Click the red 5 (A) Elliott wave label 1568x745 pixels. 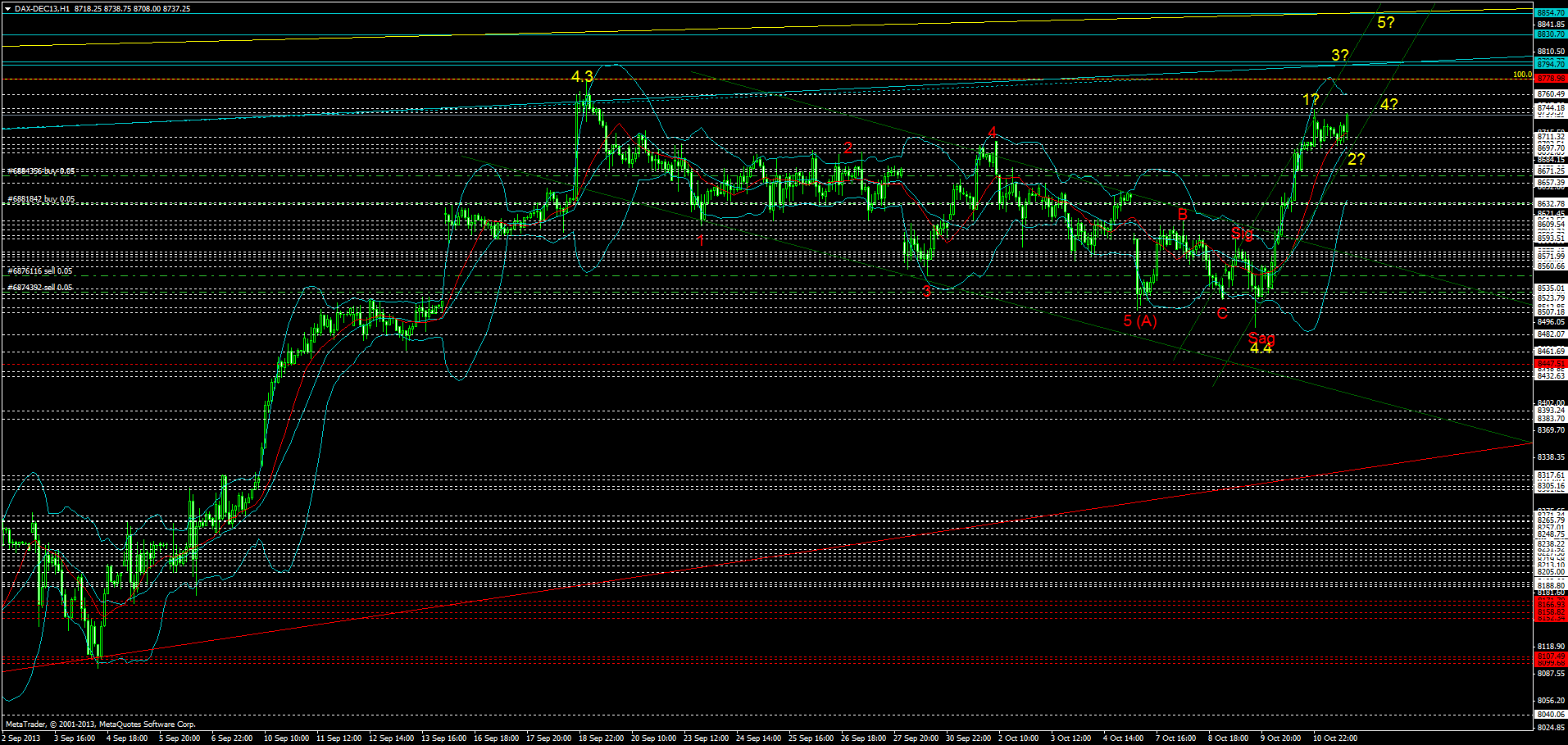[x=1141, y=321]
